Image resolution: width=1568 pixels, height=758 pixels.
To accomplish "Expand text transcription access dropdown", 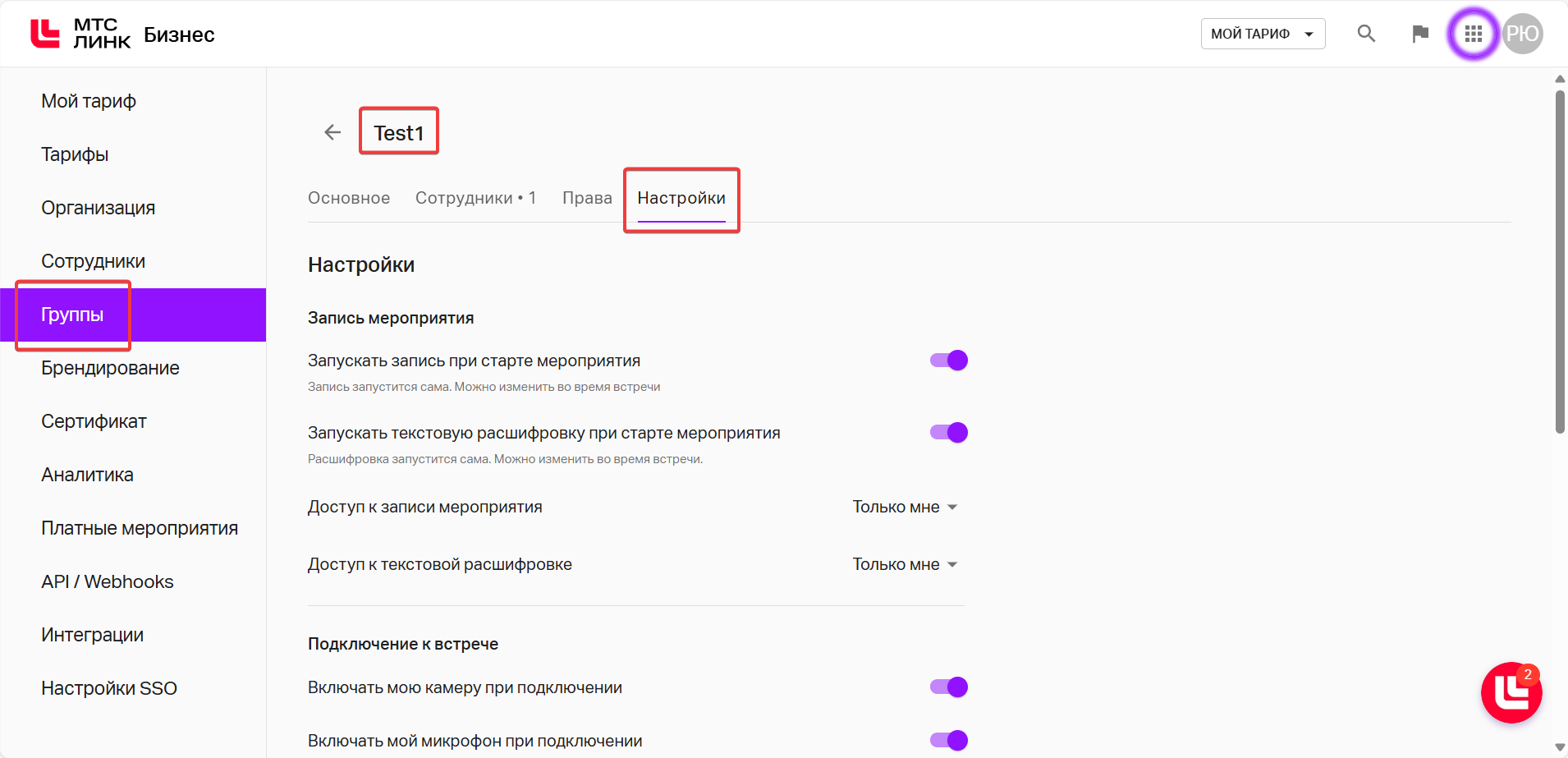I will pyautogui.click(x=905, y=565).
